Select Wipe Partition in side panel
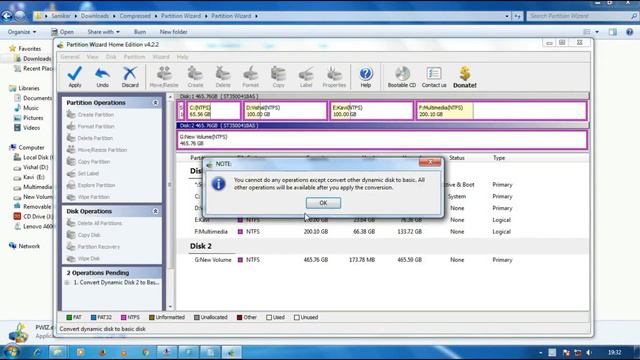The image size is (640, 360). [88, 197]
